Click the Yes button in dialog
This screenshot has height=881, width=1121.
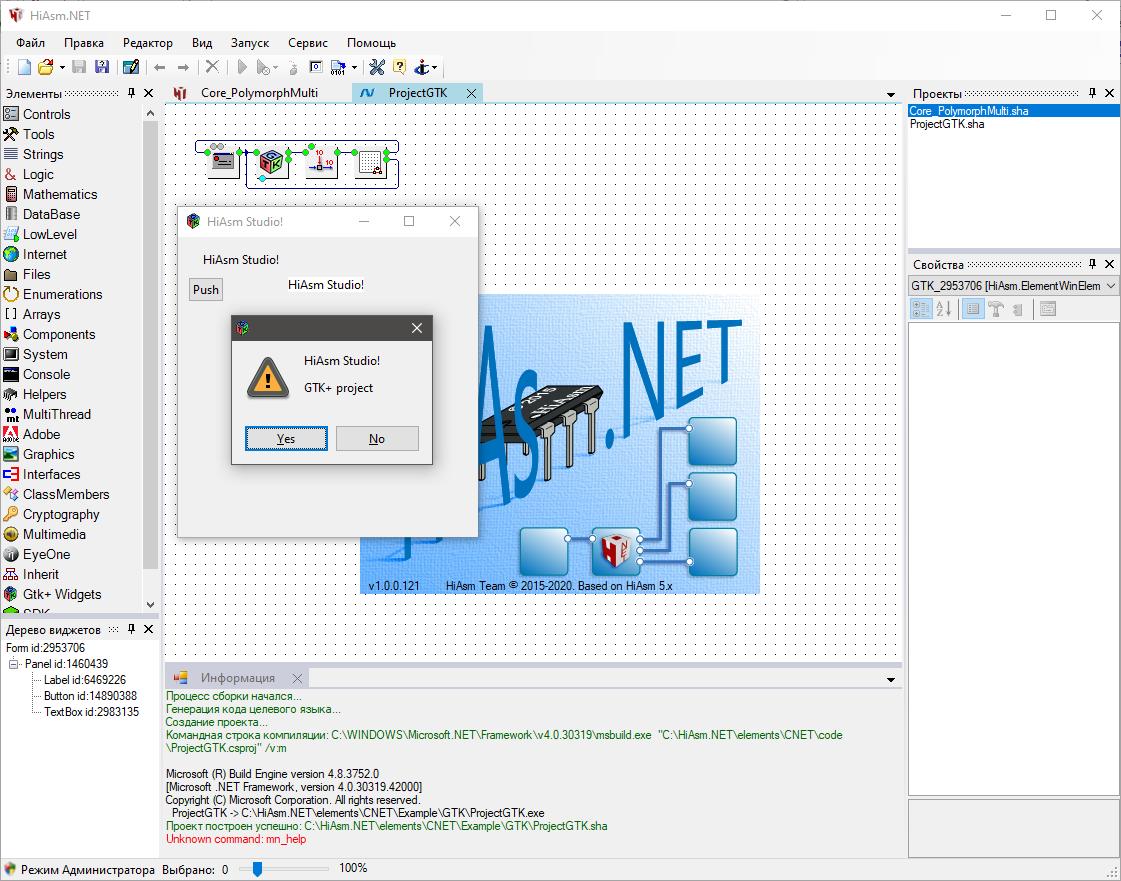coord(286,438)
